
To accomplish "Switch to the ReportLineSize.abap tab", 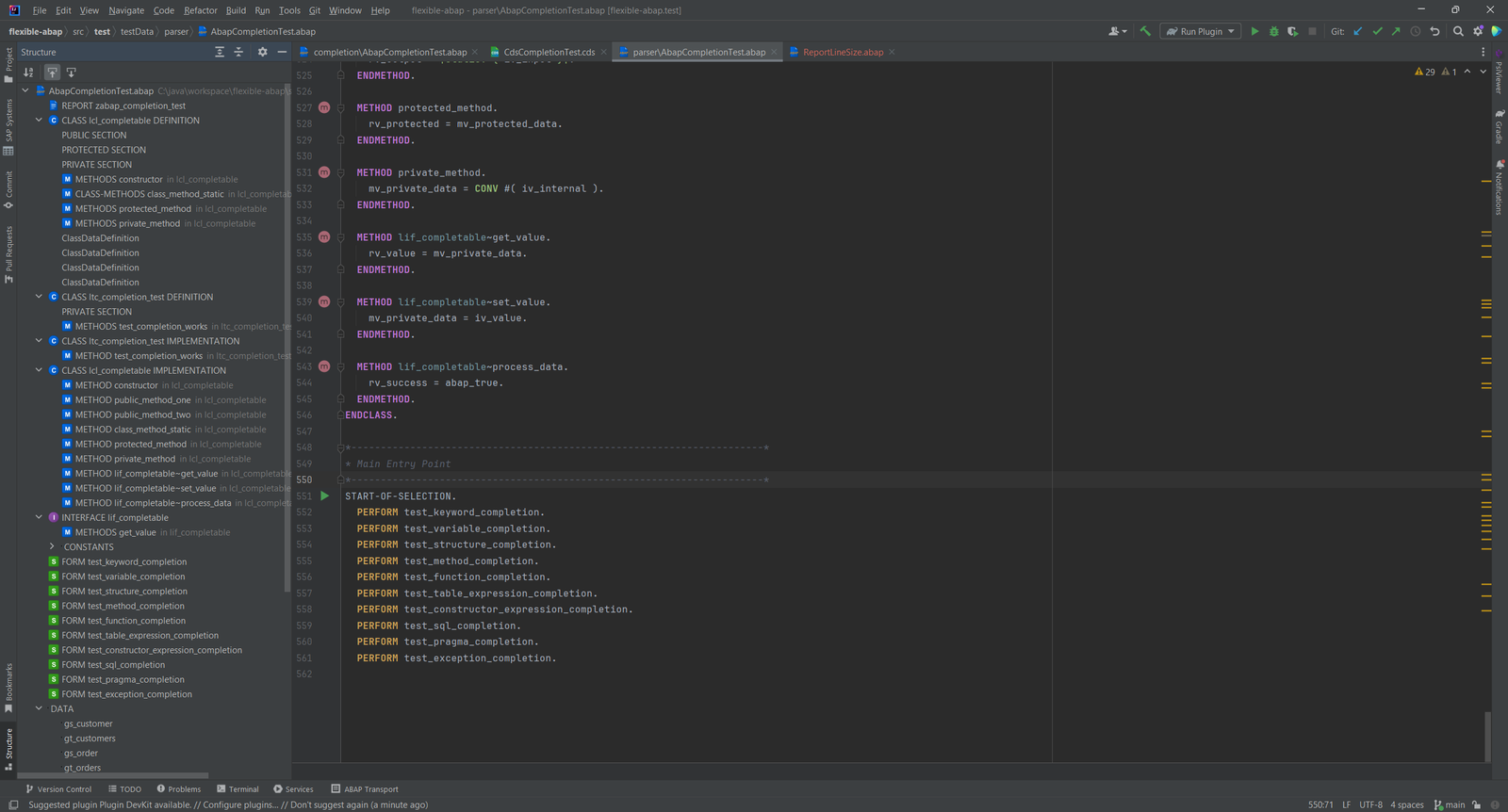I will (843, 52).
